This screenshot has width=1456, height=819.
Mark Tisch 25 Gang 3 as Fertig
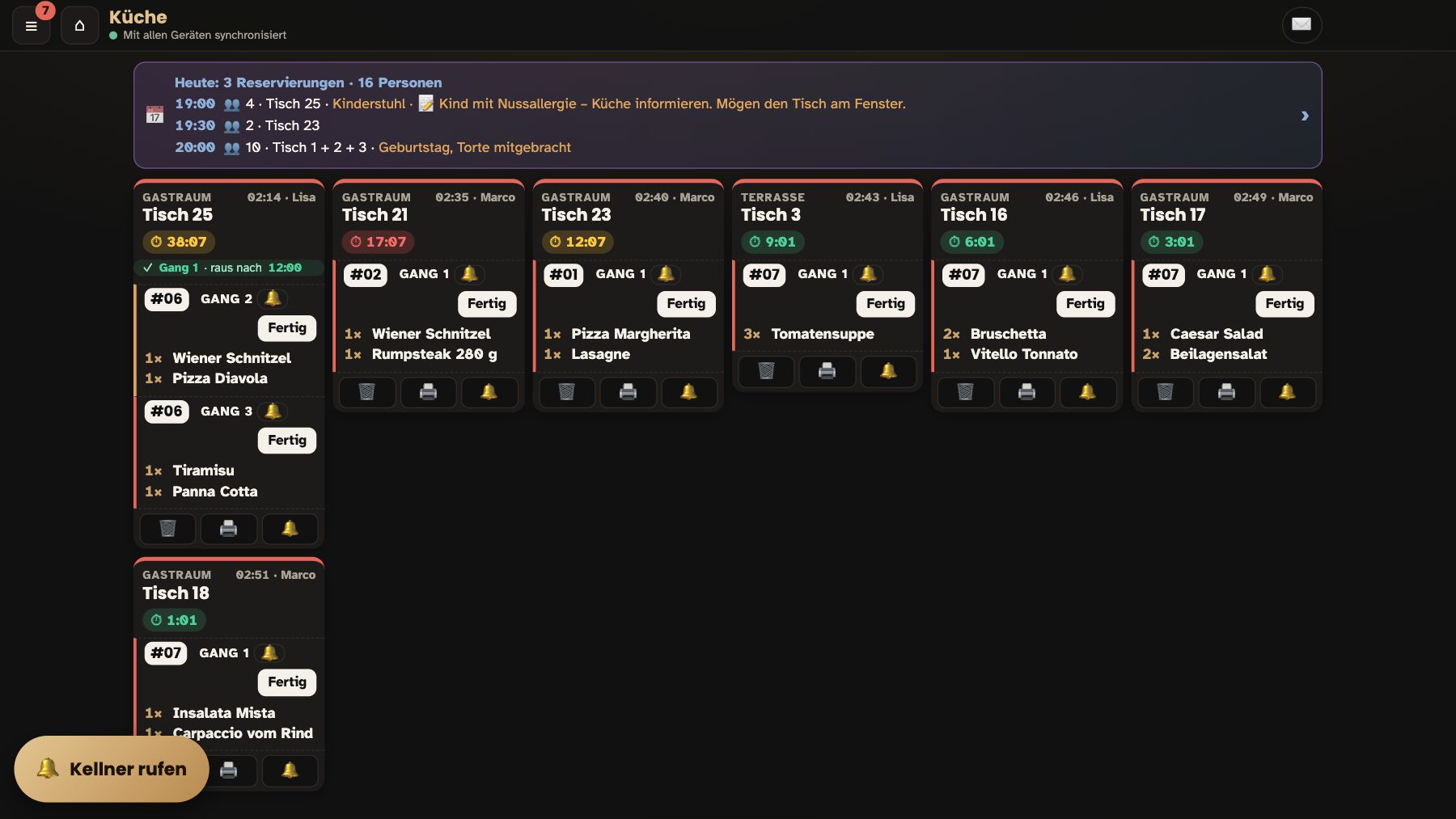287,441
